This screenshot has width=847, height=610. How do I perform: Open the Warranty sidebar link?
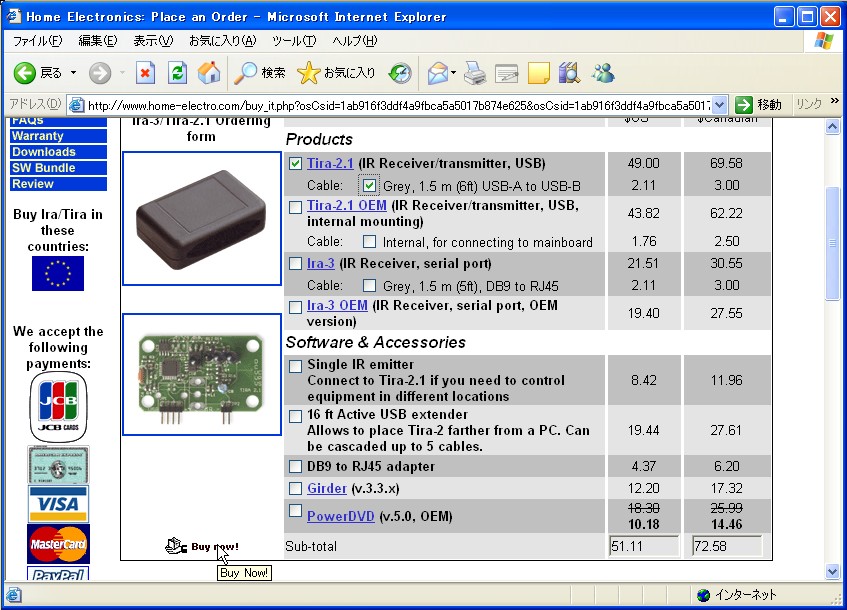(58, 136)
